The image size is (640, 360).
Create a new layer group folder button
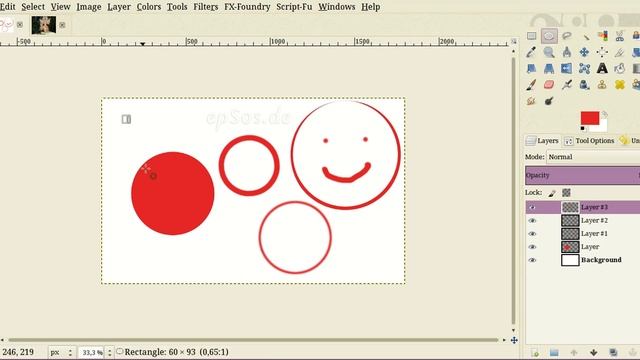click(554, 352)
